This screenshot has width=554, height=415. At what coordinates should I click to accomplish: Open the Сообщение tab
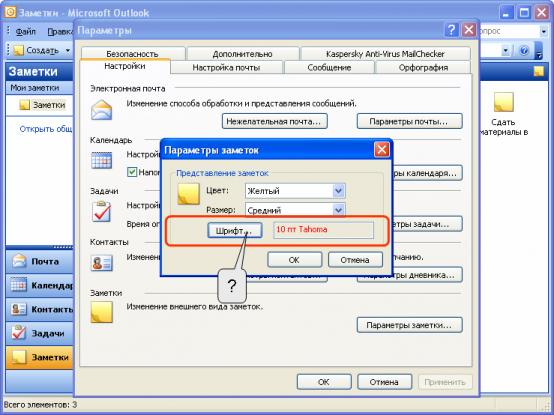329,67
